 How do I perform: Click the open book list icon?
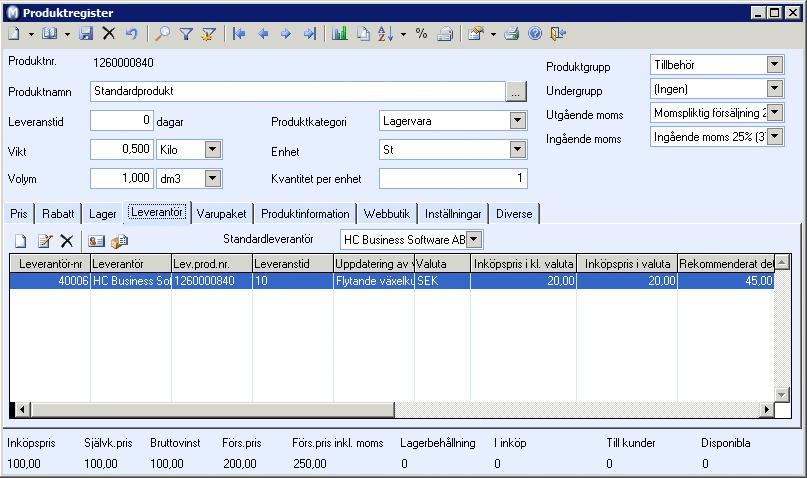click(x=49, y=34)
